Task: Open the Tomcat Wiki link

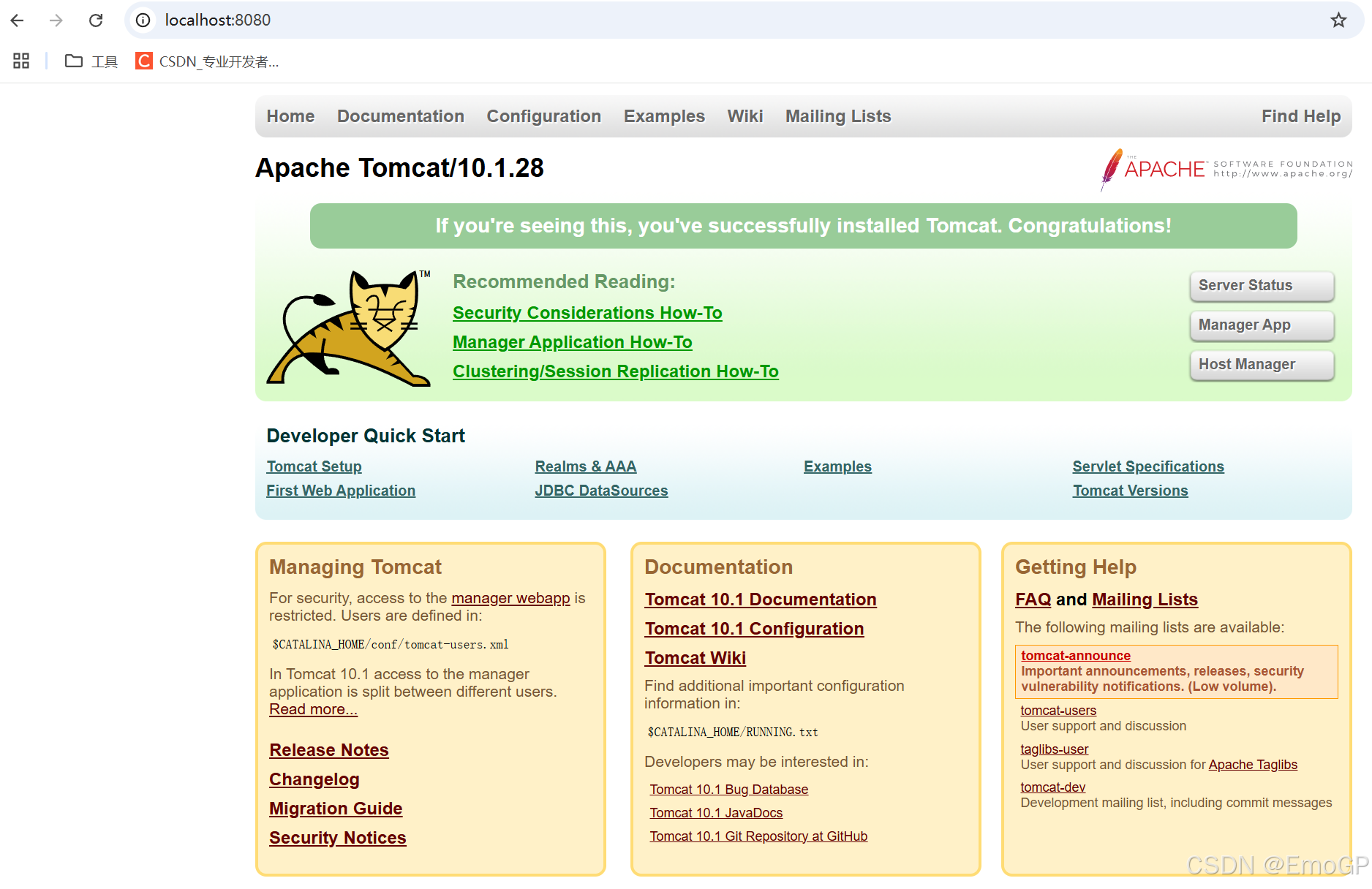Action: (x=696, y=658)
